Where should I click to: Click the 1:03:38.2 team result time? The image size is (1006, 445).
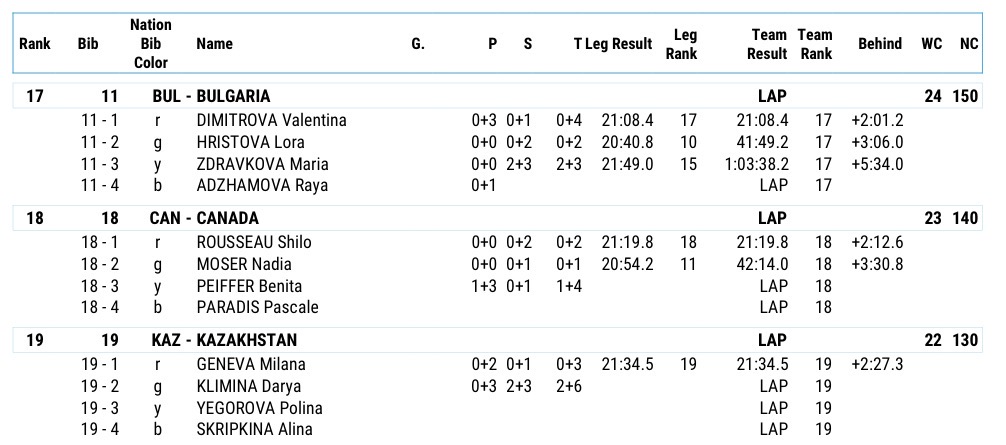click(x=757, y=164)
